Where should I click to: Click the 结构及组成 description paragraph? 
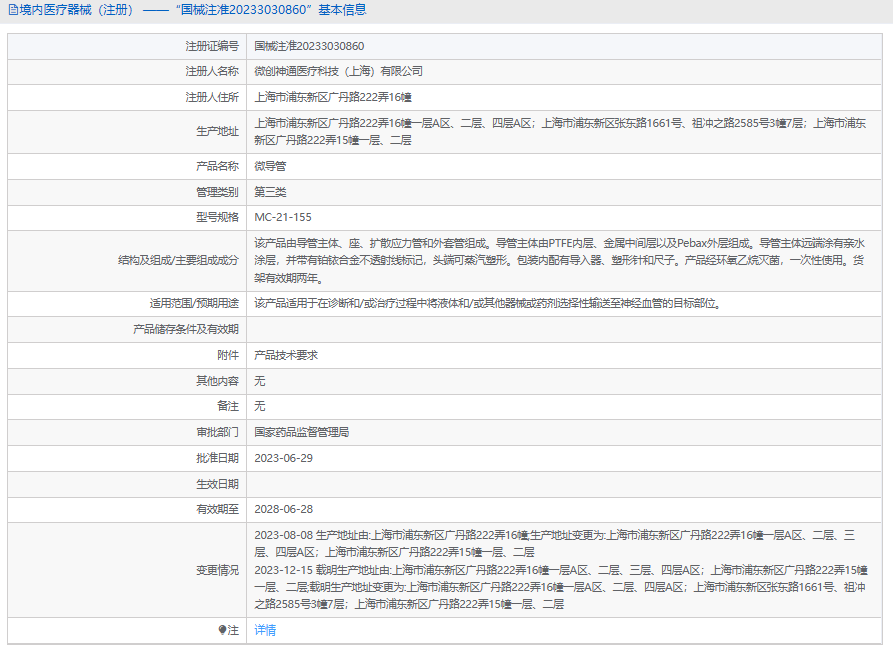coord(560,260)
